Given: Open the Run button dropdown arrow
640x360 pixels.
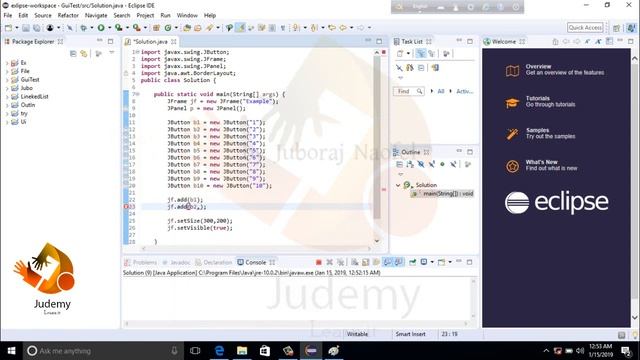Looking at the screenshot, I should click(x=109, y=28).
